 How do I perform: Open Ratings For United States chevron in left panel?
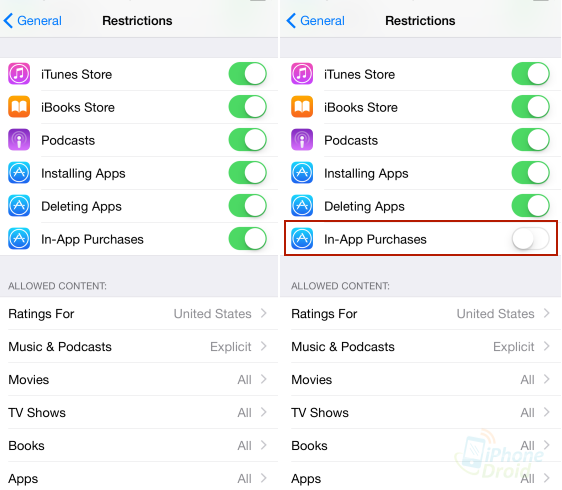coord(264,313)
